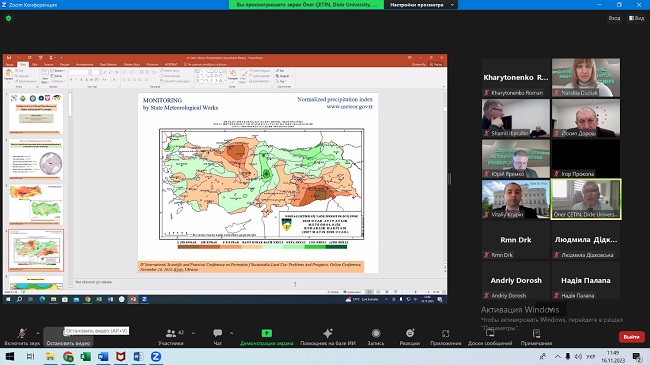
Task: Expand audio options arrow next to microphone
Action: 38,333
